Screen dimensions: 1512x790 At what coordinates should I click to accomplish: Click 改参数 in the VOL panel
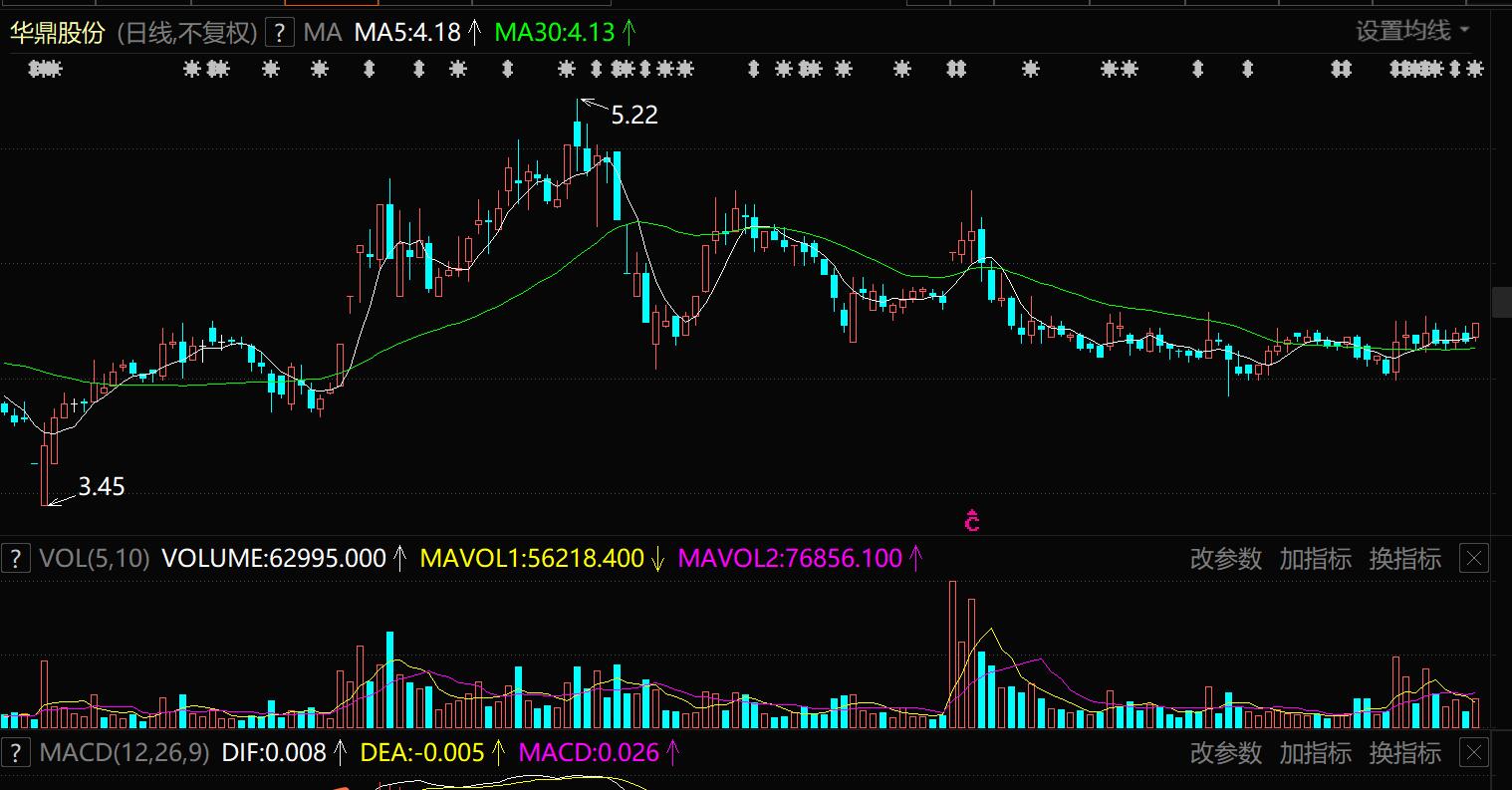[x=1226, y=559]
